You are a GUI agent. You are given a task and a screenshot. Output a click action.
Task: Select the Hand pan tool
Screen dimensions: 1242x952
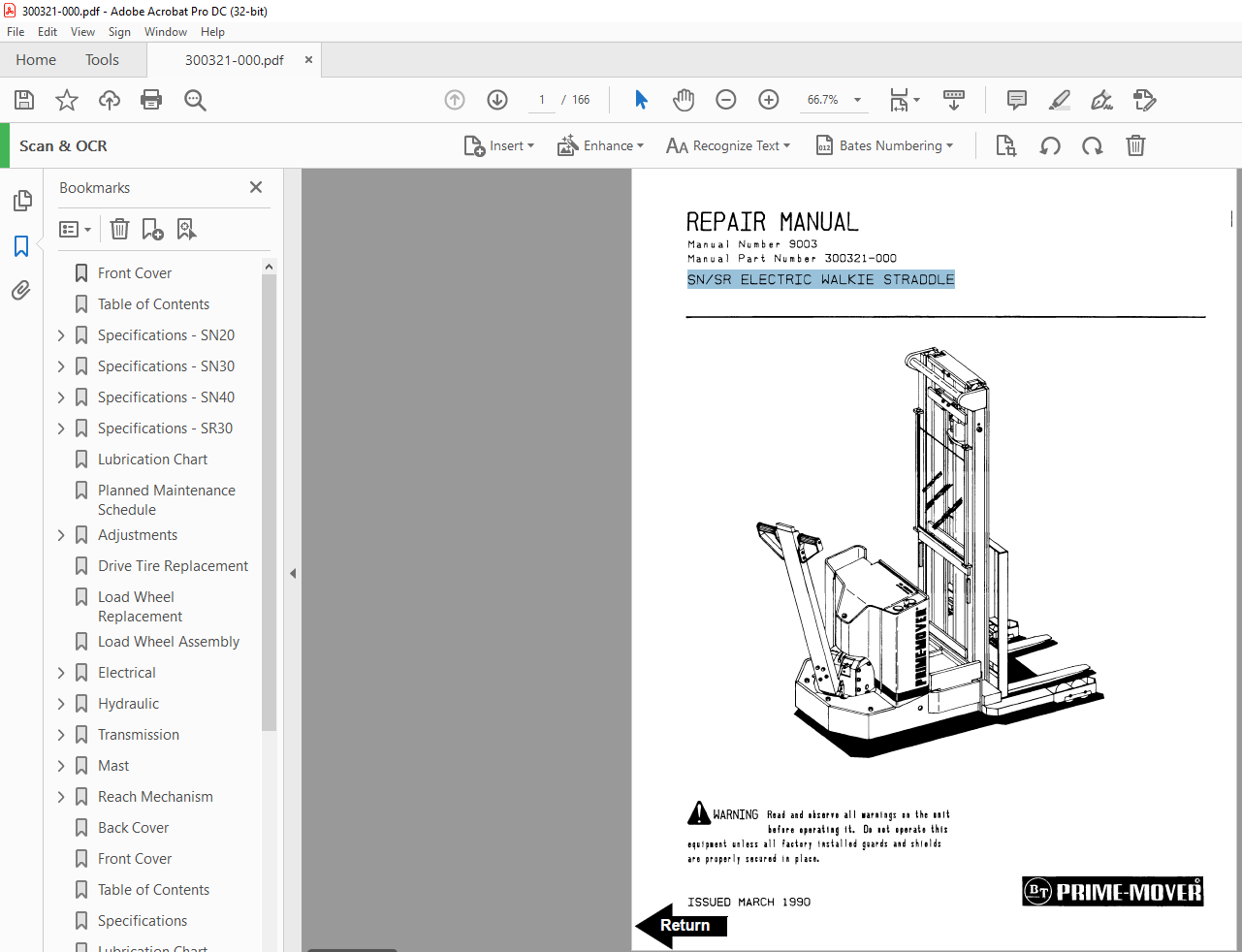(x=684, y=100)
